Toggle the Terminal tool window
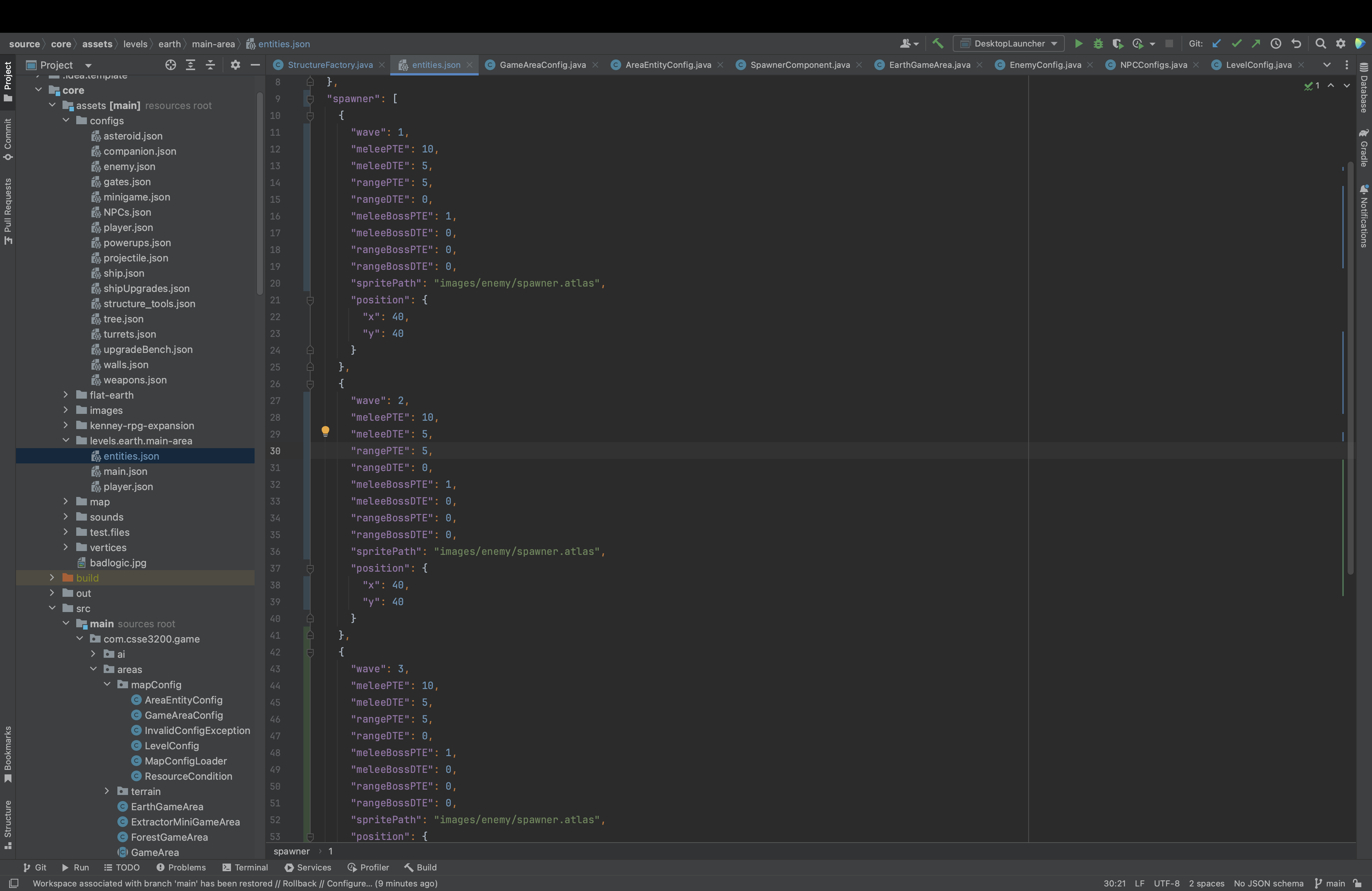The height and width of the screenshot is (891, 1372). pyautogui.click(x=245, y=867)
